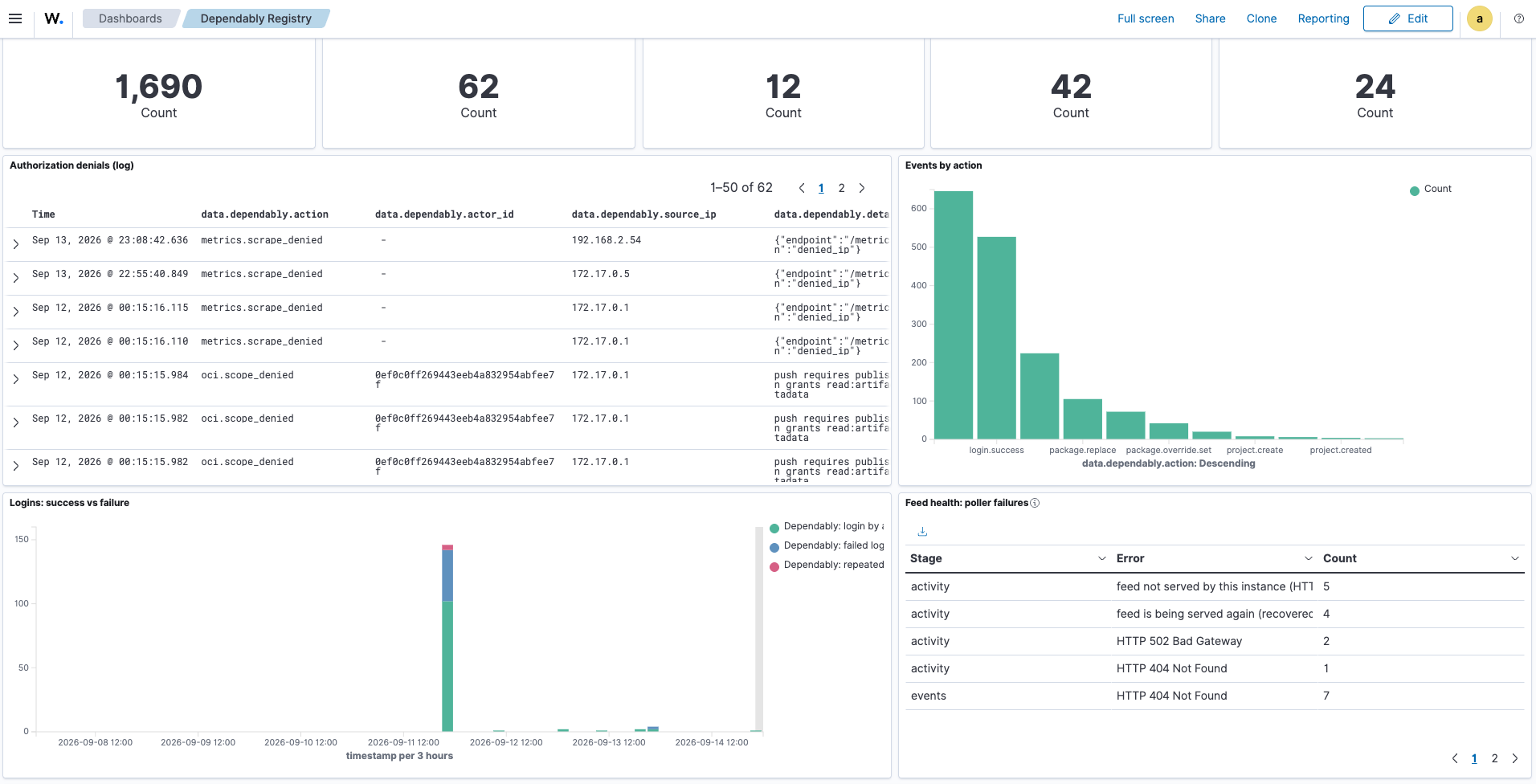The width and height of the screenshot is (1536, 784).
Task: Click 'feed not served by this instance' cell
Action: [x=1215, y=586]
